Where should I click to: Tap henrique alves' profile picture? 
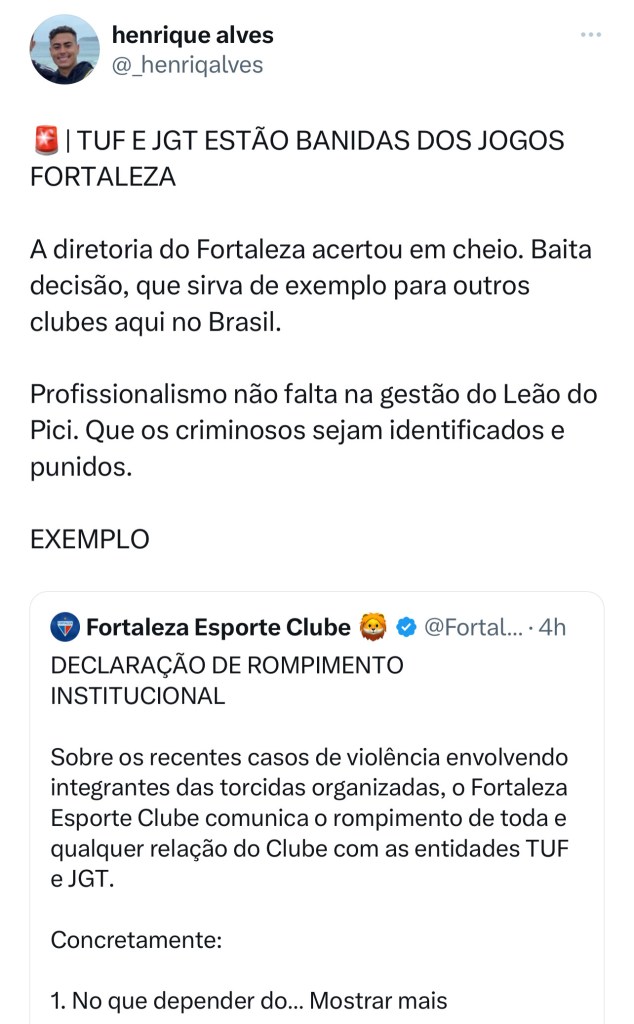pyautogui.click(x=65, y=49)
